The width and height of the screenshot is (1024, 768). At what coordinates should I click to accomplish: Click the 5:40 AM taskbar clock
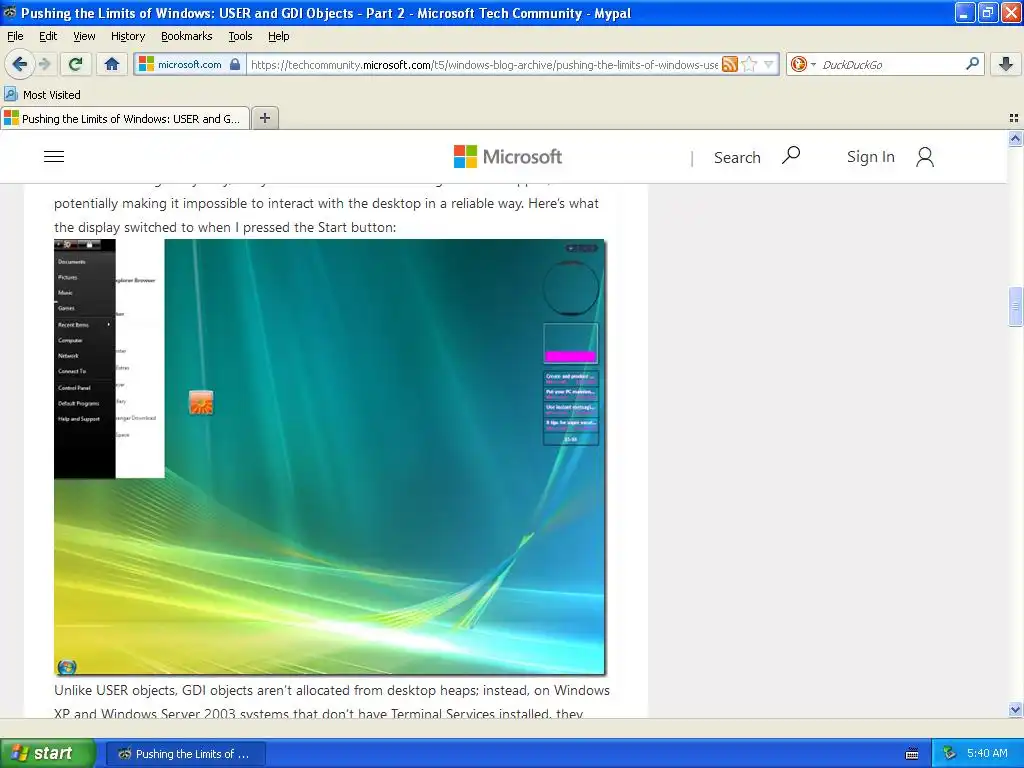tap(987, 753)
